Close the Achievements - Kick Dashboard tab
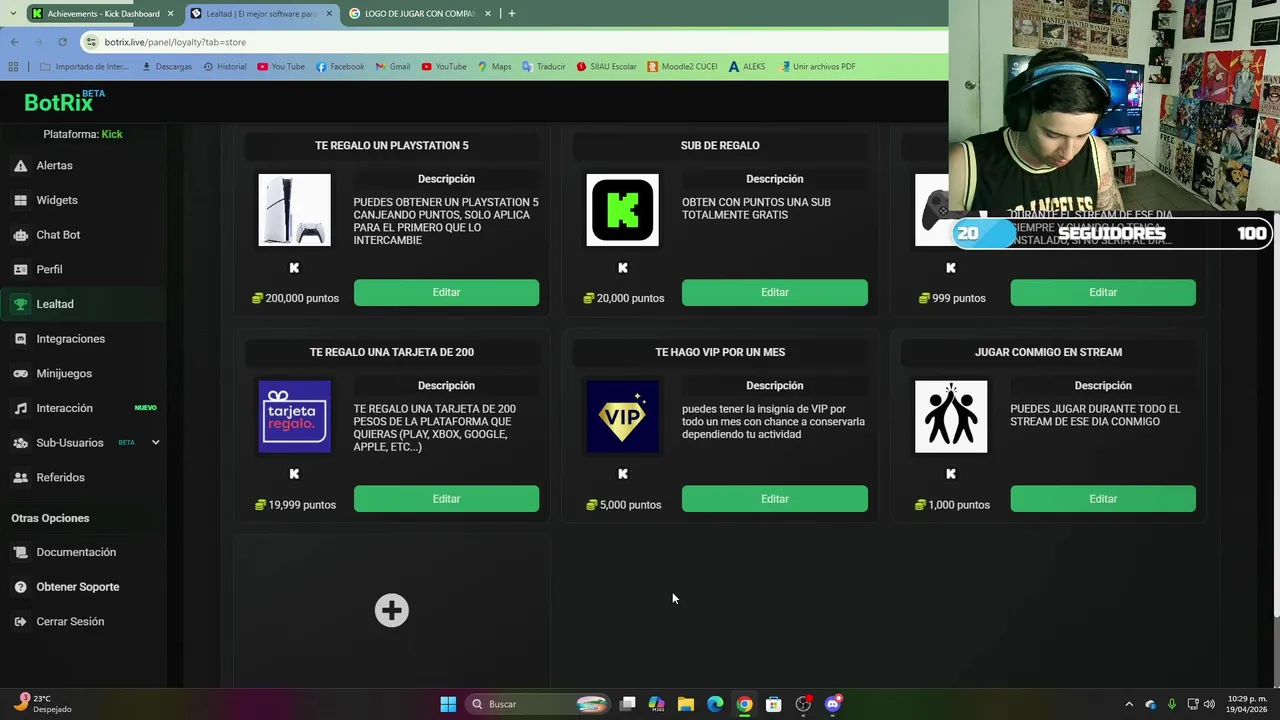 [171, 14]
